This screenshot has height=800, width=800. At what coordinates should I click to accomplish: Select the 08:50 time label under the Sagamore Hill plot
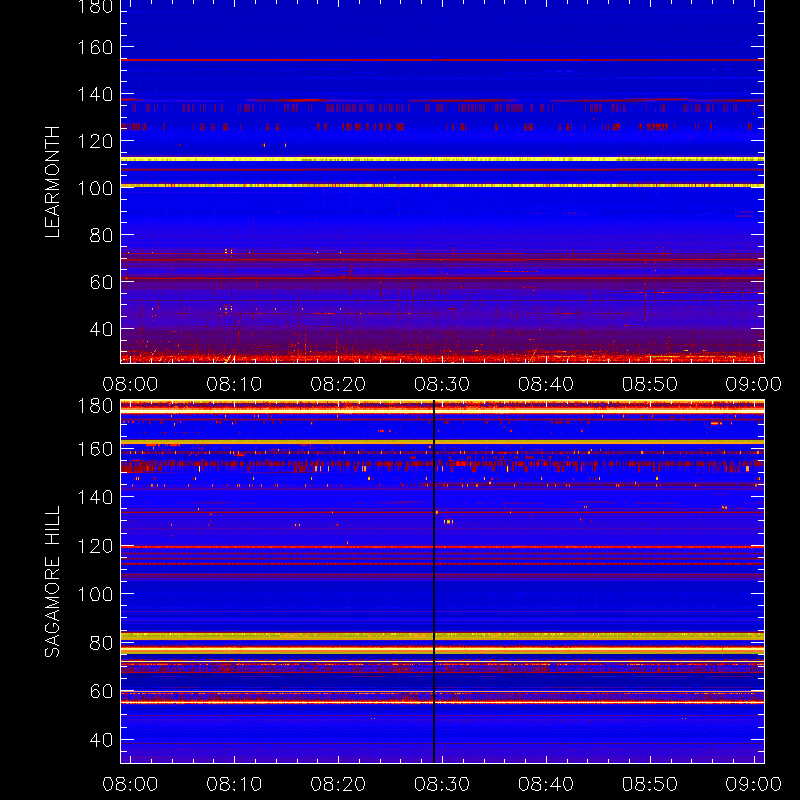pyautogui.click(x=650, y=784)
